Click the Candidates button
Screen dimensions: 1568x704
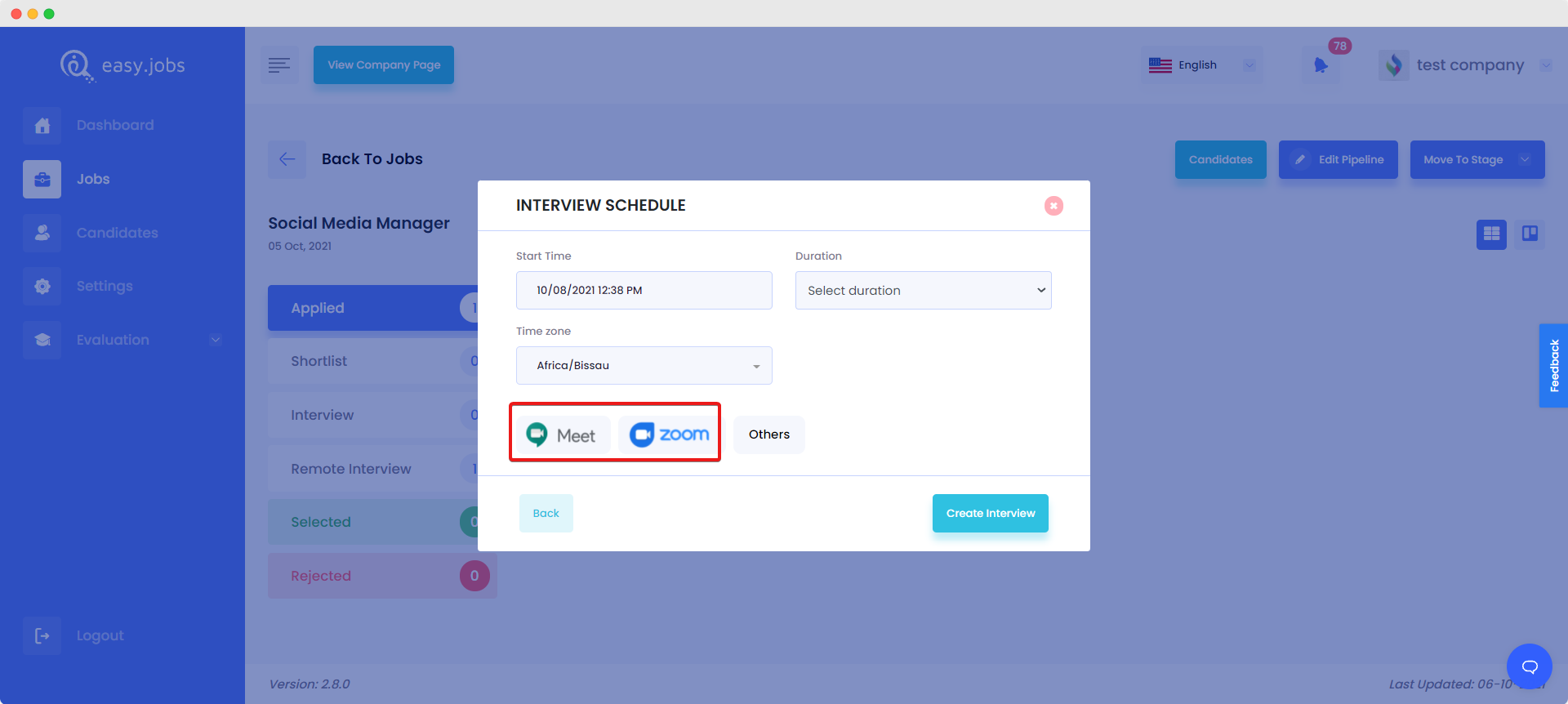click(x=1220, y=159)
